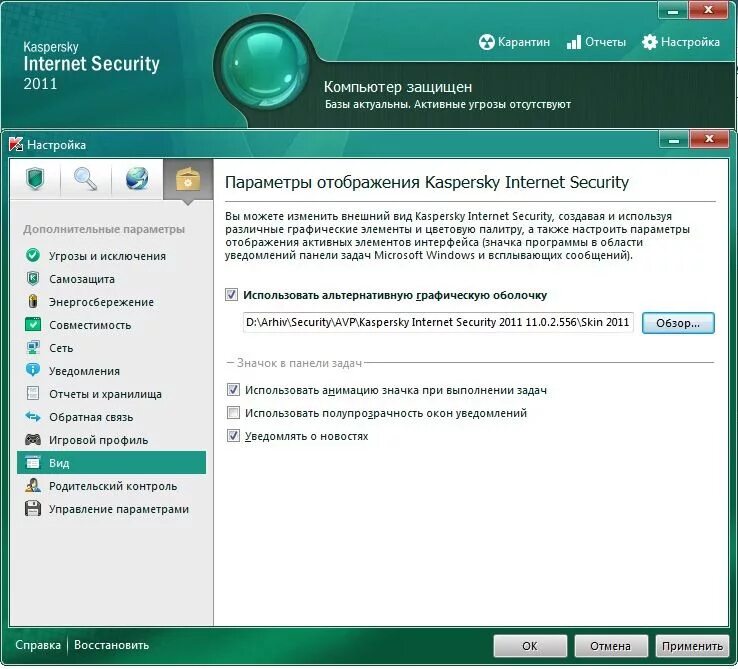The height and width of the screenshot is (669, 738).
Task: Select Угрозы и исключения section
Action: point(112,256)
